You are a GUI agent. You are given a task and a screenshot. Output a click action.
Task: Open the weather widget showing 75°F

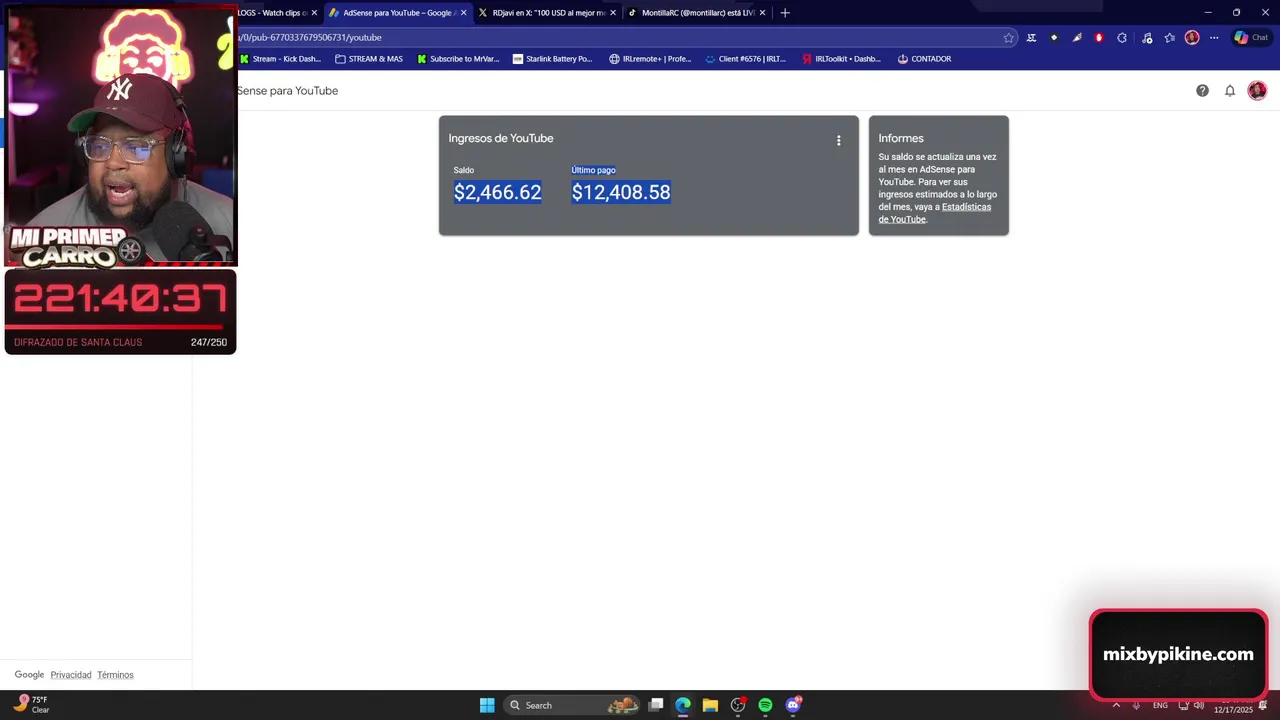pyautogui.click(x=31, y=704)
